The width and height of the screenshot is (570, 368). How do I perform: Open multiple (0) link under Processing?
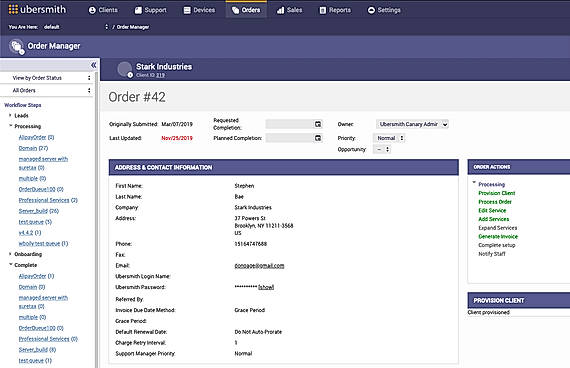coord(32,179)
